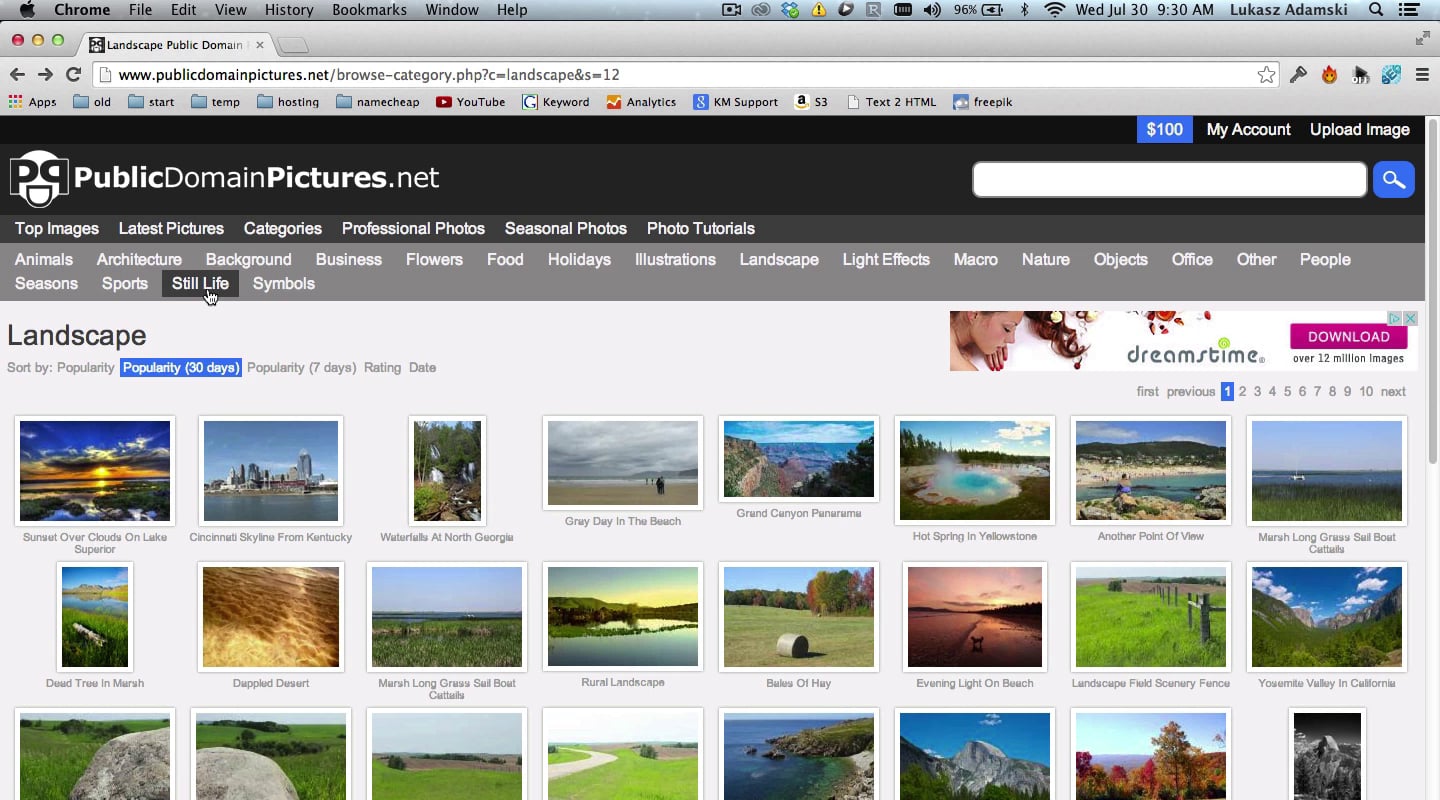Open the namecheap bookmarks folder
This screenshot has height=800, width=1440.
(x=378, y=102)
